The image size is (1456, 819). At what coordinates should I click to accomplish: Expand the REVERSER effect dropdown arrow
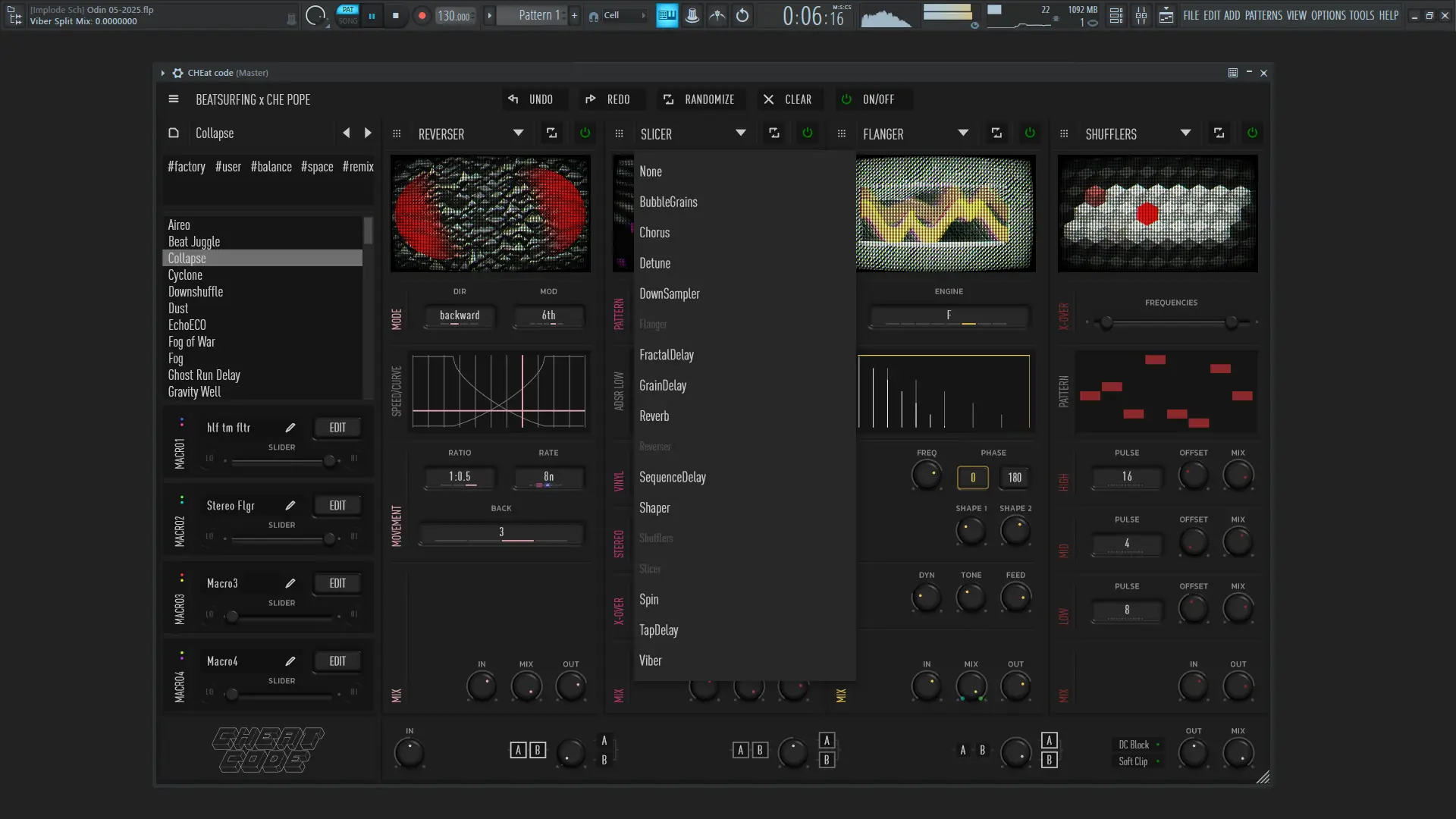tap(518, 133)
